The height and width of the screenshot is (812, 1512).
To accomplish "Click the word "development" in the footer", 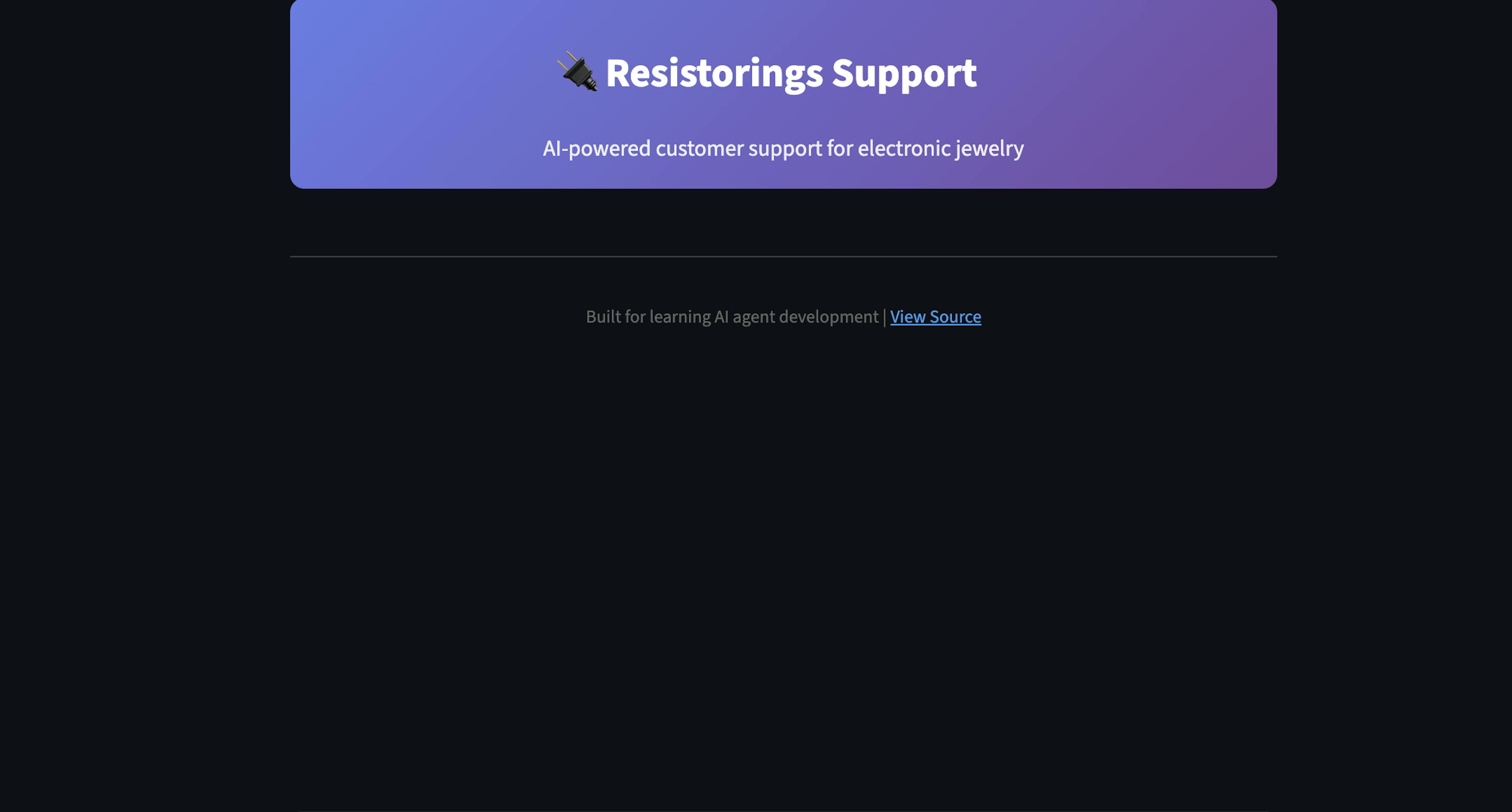I will tap(828, 317).
